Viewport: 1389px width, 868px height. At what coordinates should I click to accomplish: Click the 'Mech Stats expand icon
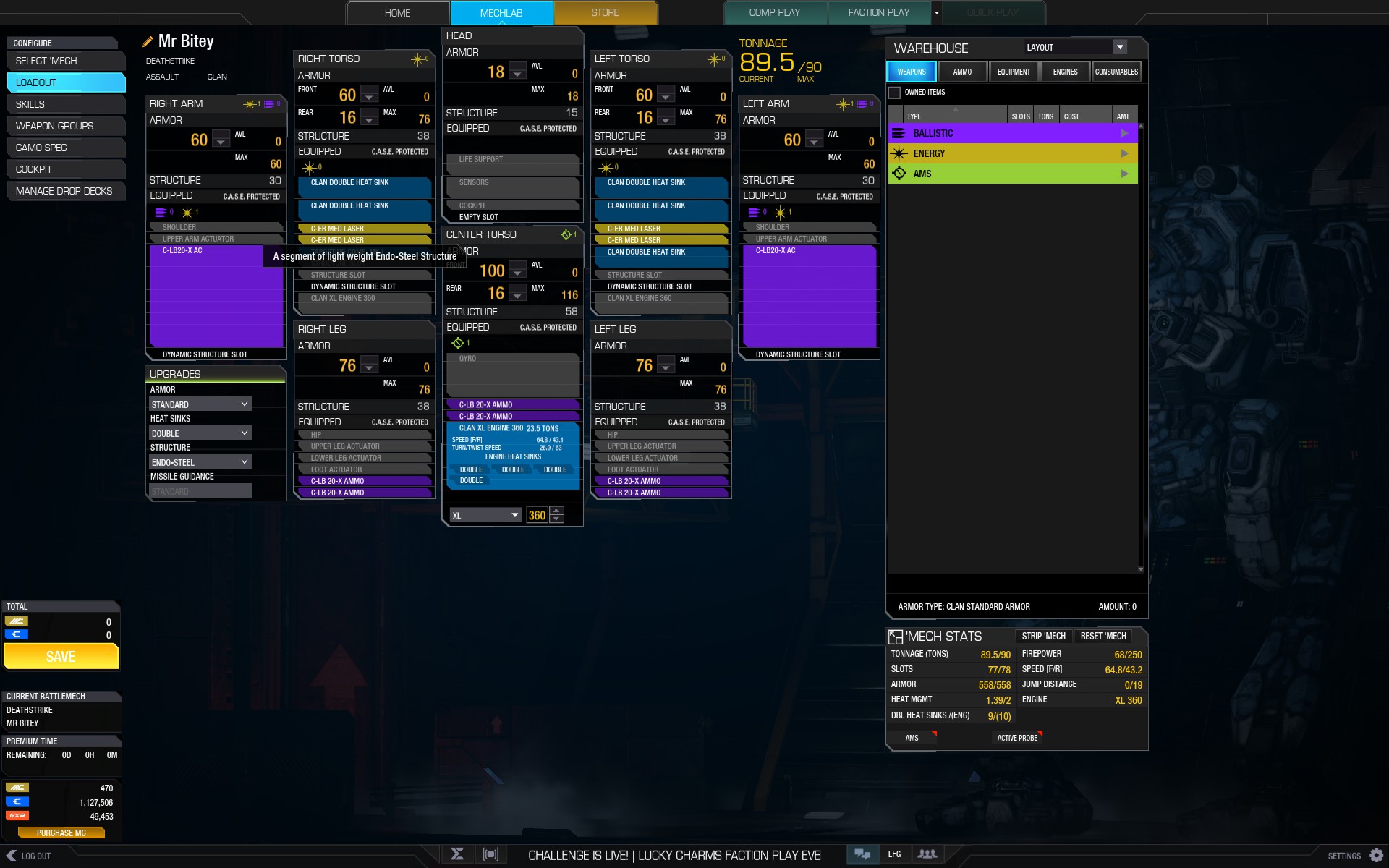pos(896,637)
